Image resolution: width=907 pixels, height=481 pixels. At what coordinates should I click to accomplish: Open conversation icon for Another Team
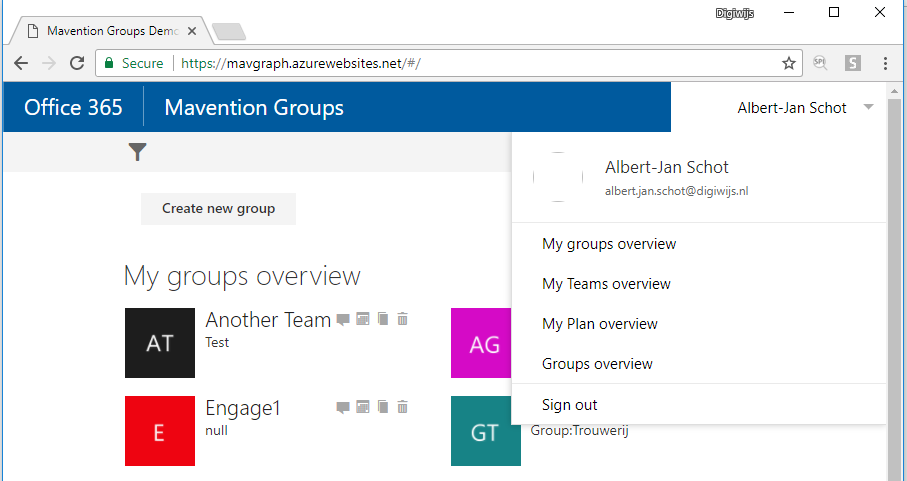tap(343, 319)
